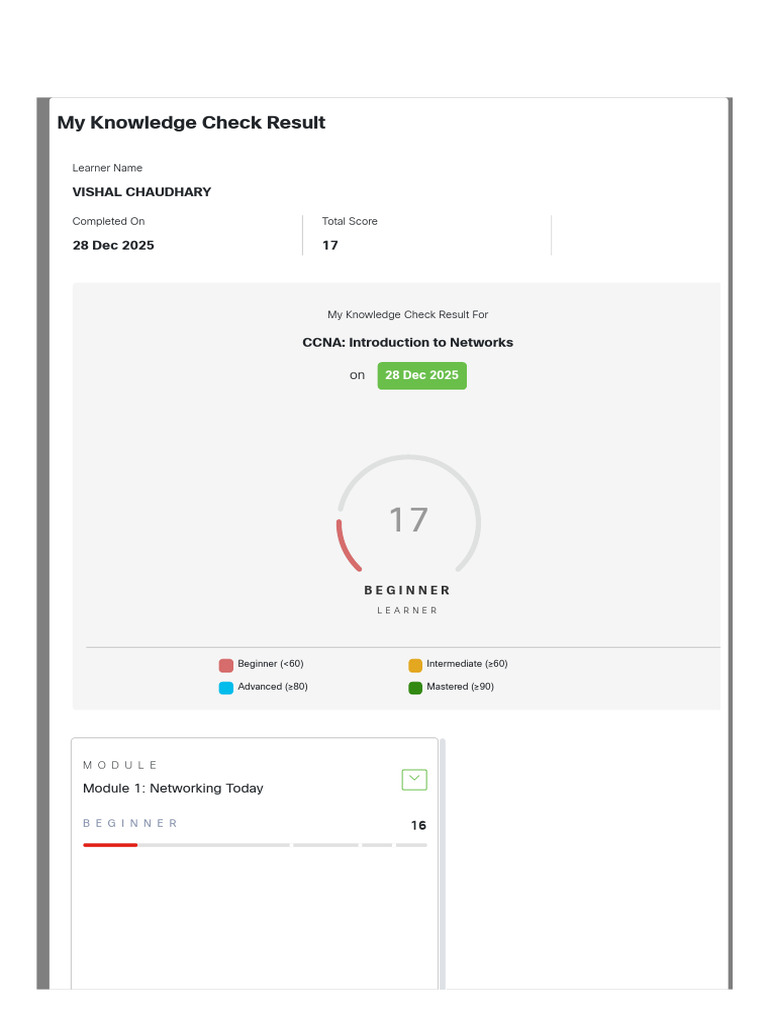
Task: Click the CCNA: Introduction to Networks title
Action: pos(408,342)
